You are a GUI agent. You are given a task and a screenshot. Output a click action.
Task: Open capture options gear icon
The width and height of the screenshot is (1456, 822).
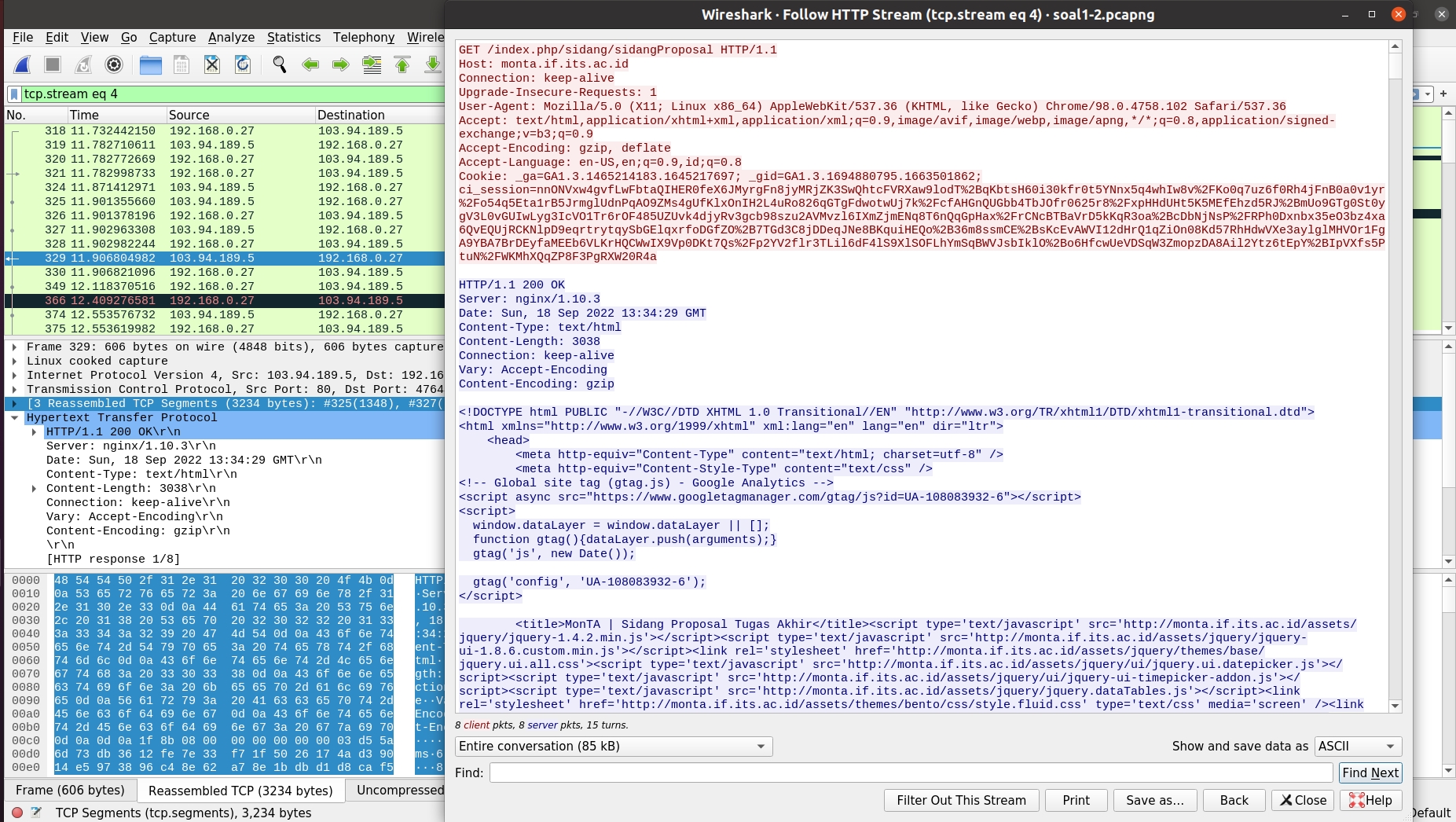point(114,64)
